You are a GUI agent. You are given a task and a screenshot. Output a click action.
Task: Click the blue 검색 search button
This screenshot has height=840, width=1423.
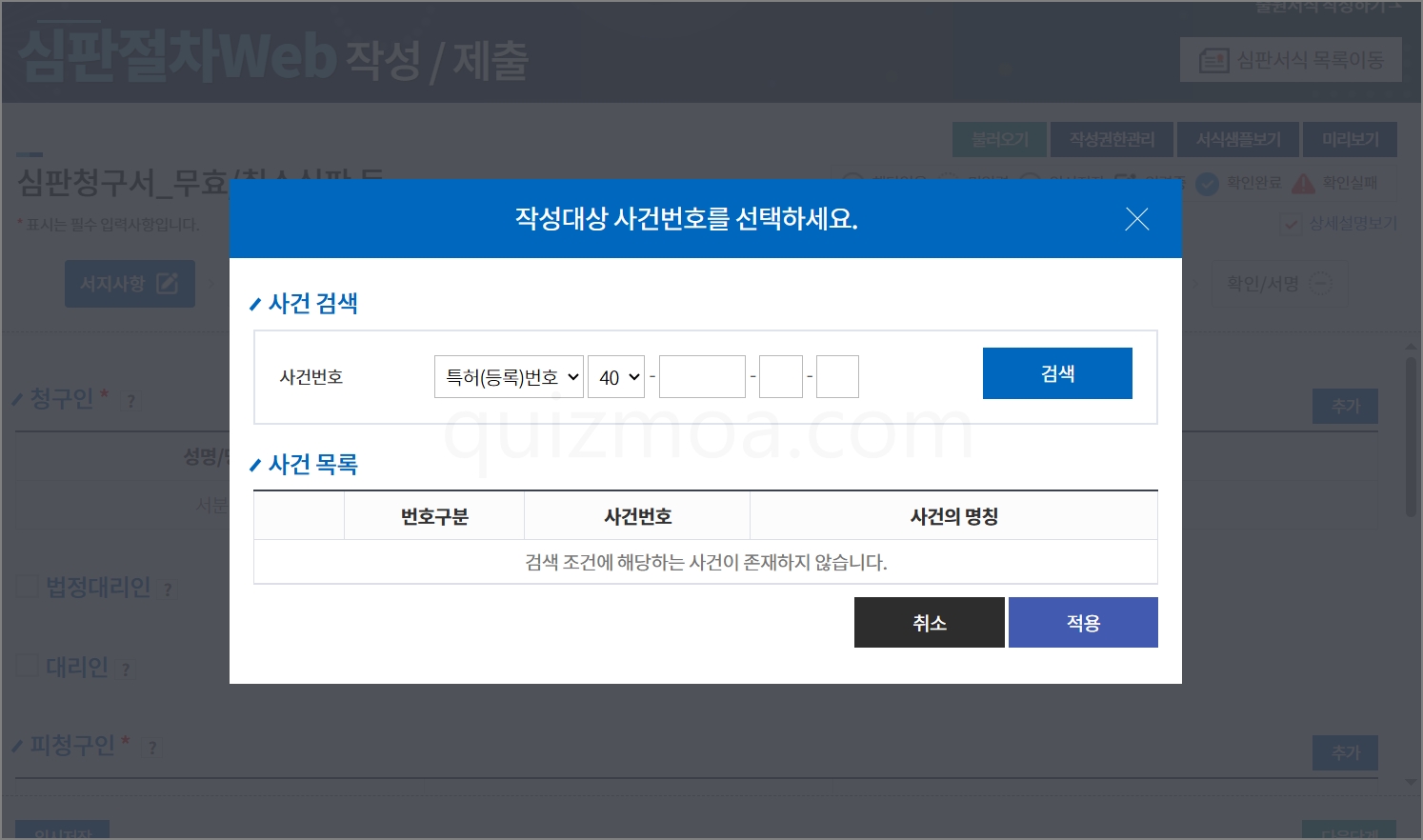coord(1057,373)
